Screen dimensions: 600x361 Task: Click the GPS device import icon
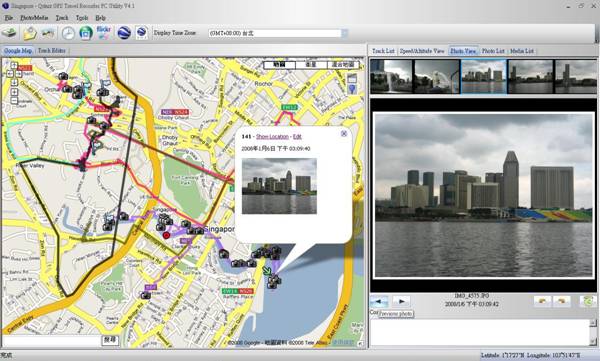(9, 33)
